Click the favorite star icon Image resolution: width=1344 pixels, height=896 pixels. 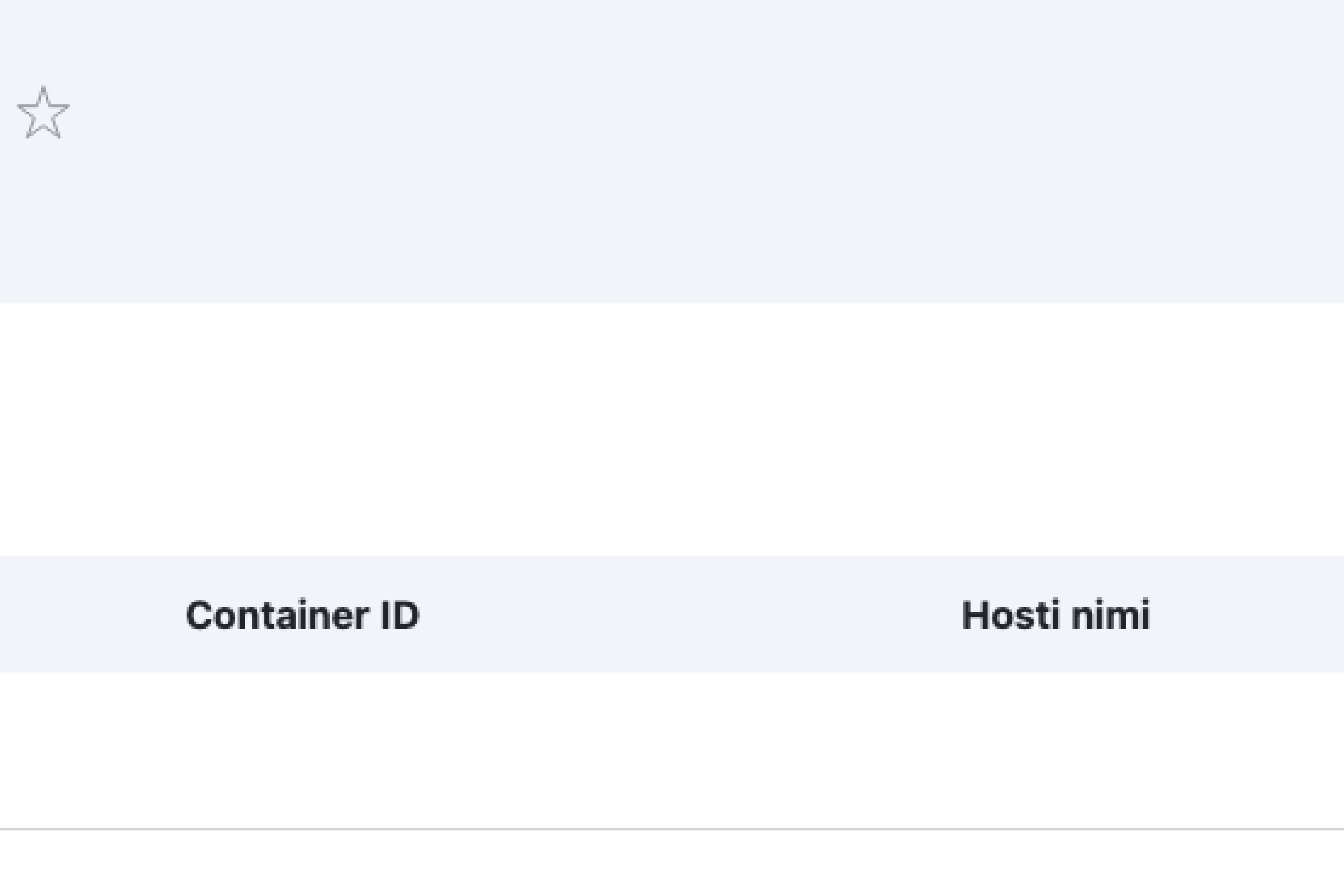click(x=44, y=113)
